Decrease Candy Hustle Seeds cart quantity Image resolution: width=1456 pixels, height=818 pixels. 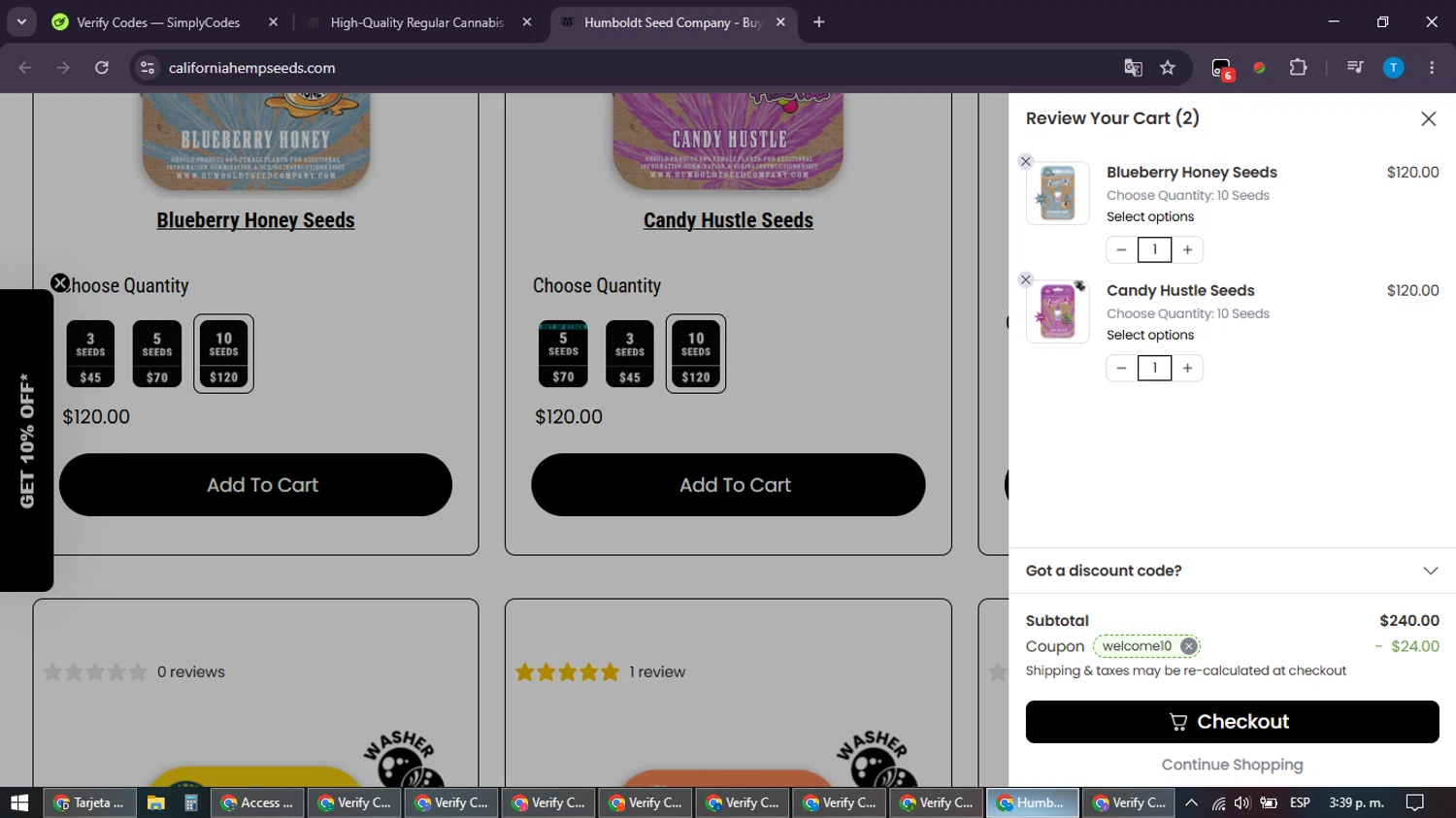pyautogui.click(x=1121, y=368)
